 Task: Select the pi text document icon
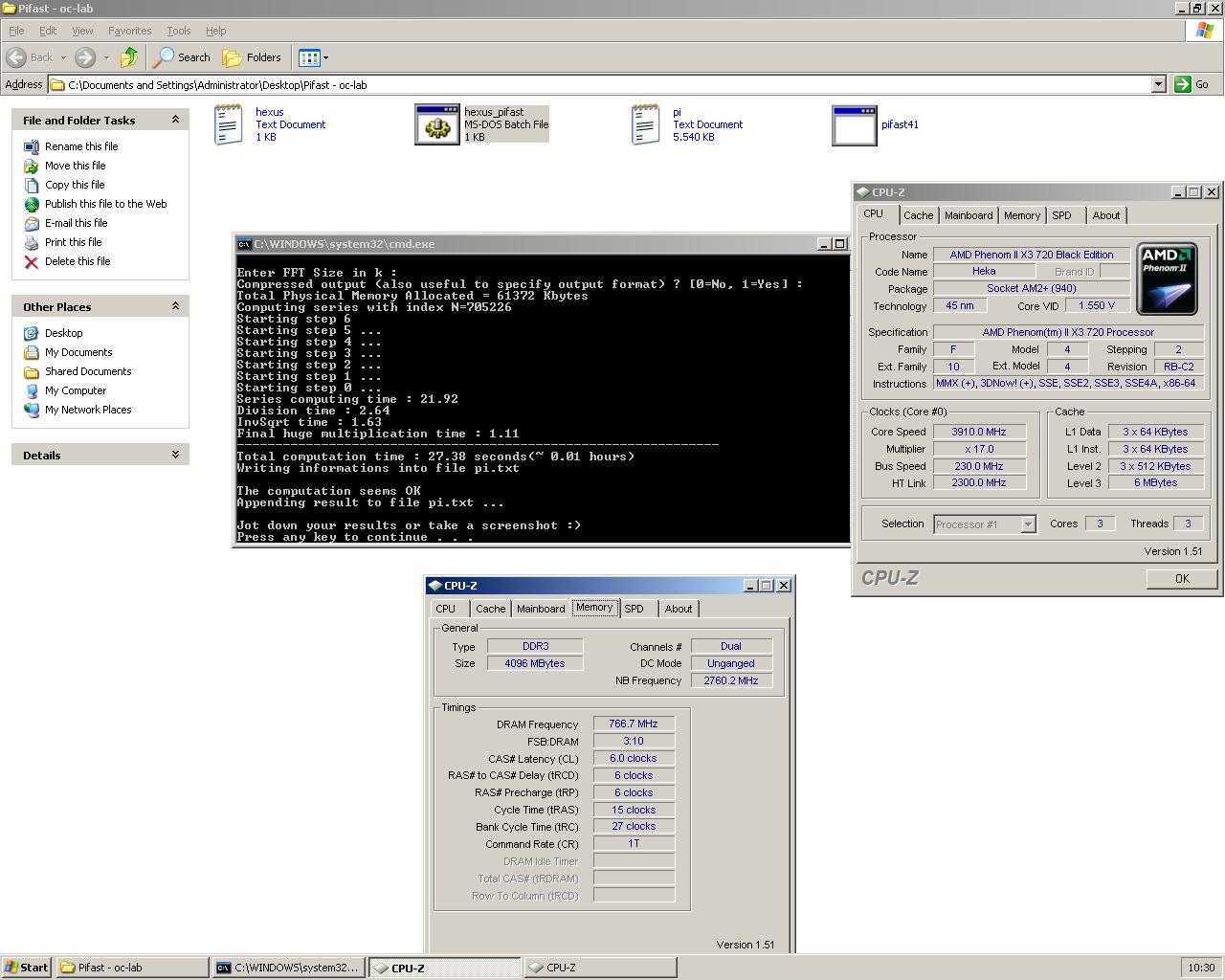tap(646, 124)
